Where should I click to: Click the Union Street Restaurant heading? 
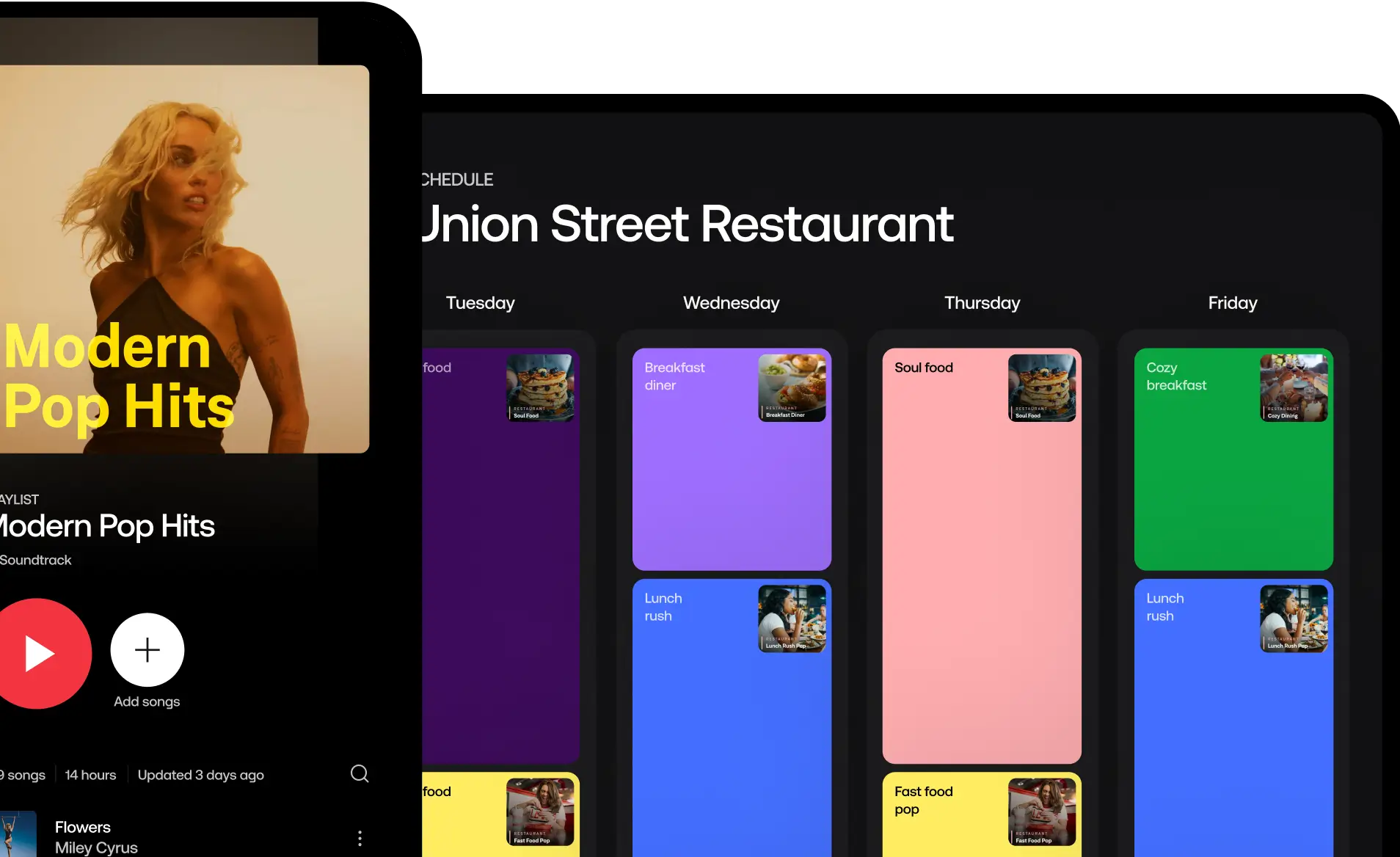(688, 224)
